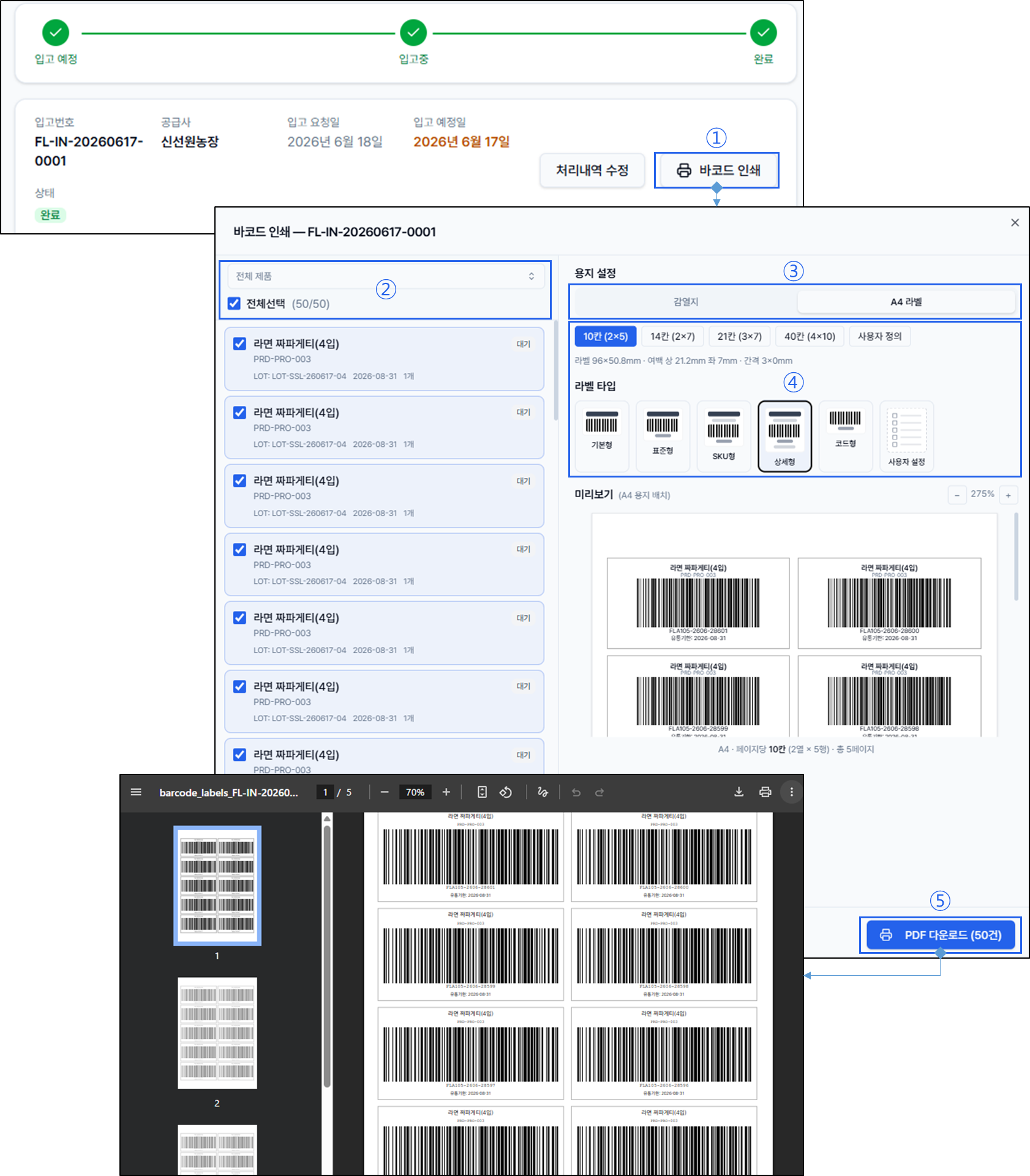Viewport: 1030px width, 1176px height.
Task: Click the 완료 step check icon
Action: click(x=764, y=32)
